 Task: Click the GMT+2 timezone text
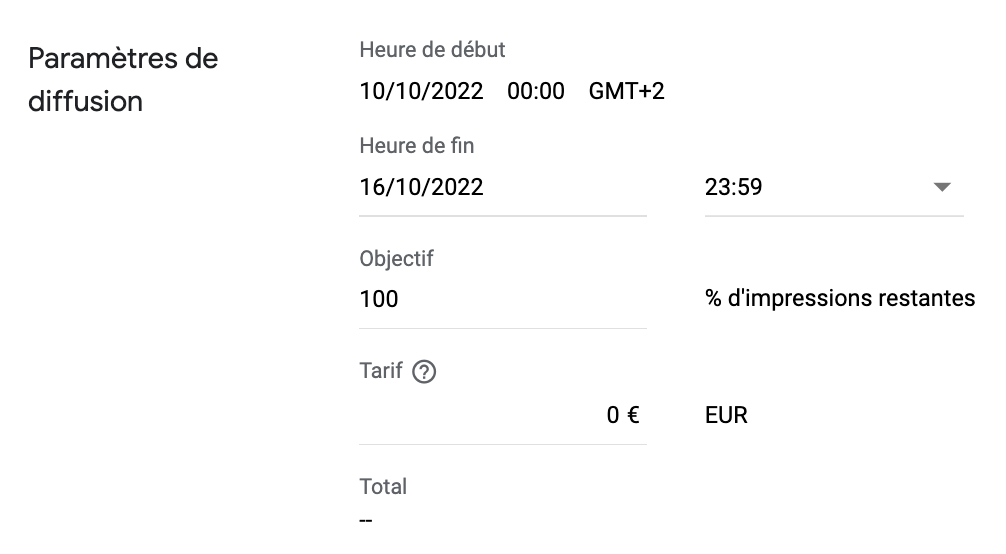pyautogui.click(x=626, y=91)
